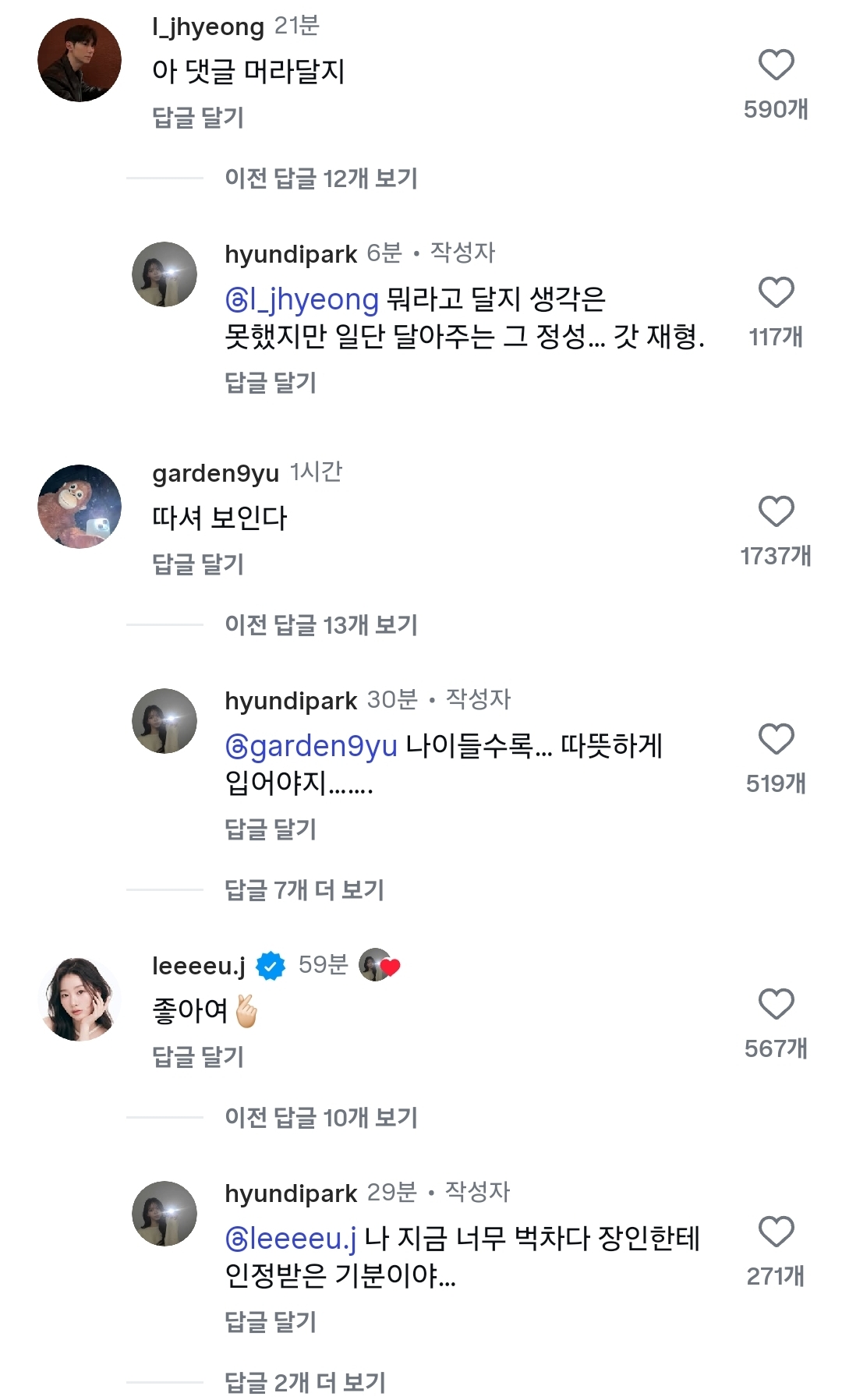Open the @garden9yu mention link
Screen dimensions: 842x1400
pos(311,746)
